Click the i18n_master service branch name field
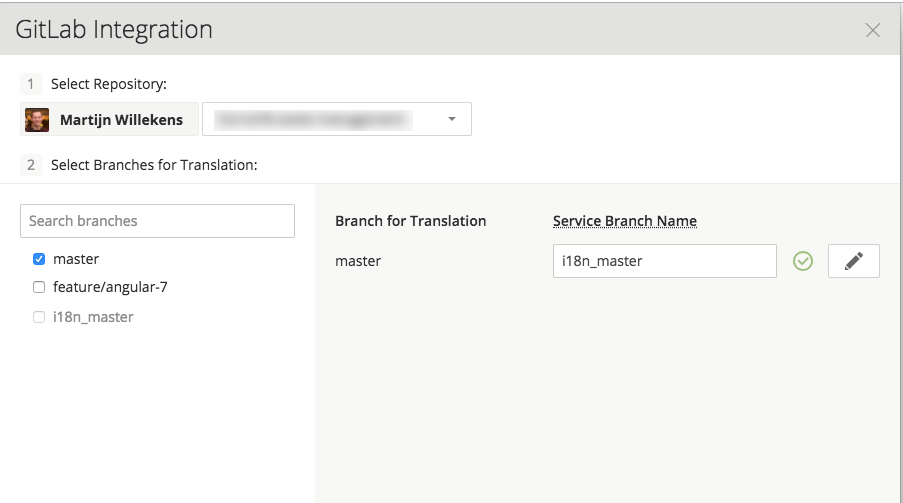 [x=665, y=261]
